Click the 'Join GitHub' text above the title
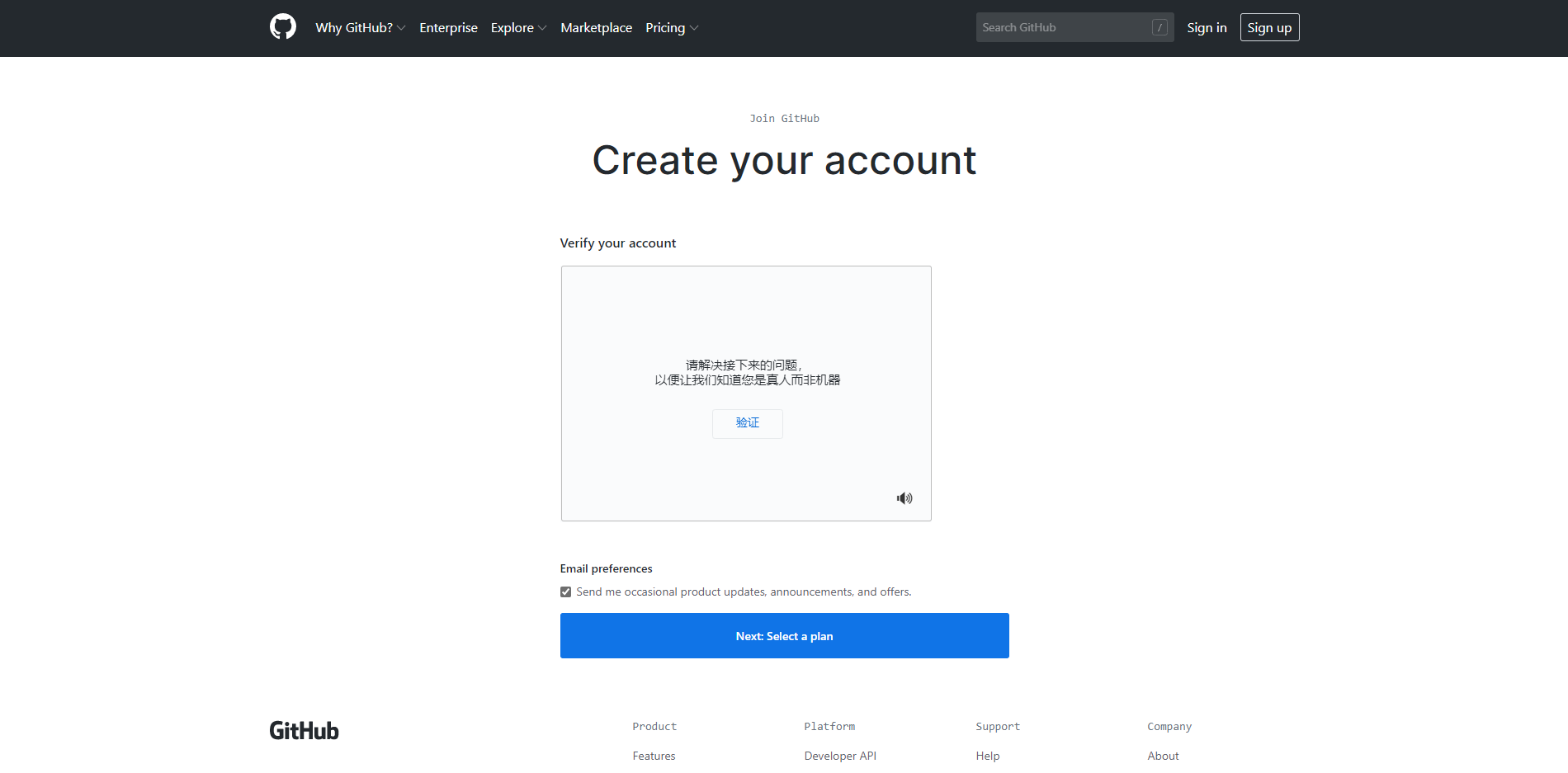1568x773 pixels. 785,119
